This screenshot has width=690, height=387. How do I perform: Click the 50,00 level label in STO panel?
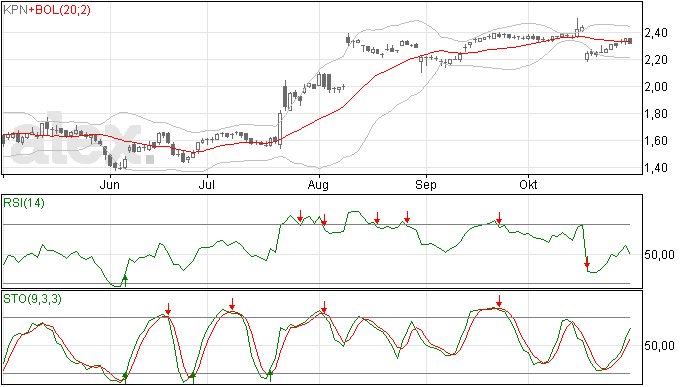click(659, 346)
